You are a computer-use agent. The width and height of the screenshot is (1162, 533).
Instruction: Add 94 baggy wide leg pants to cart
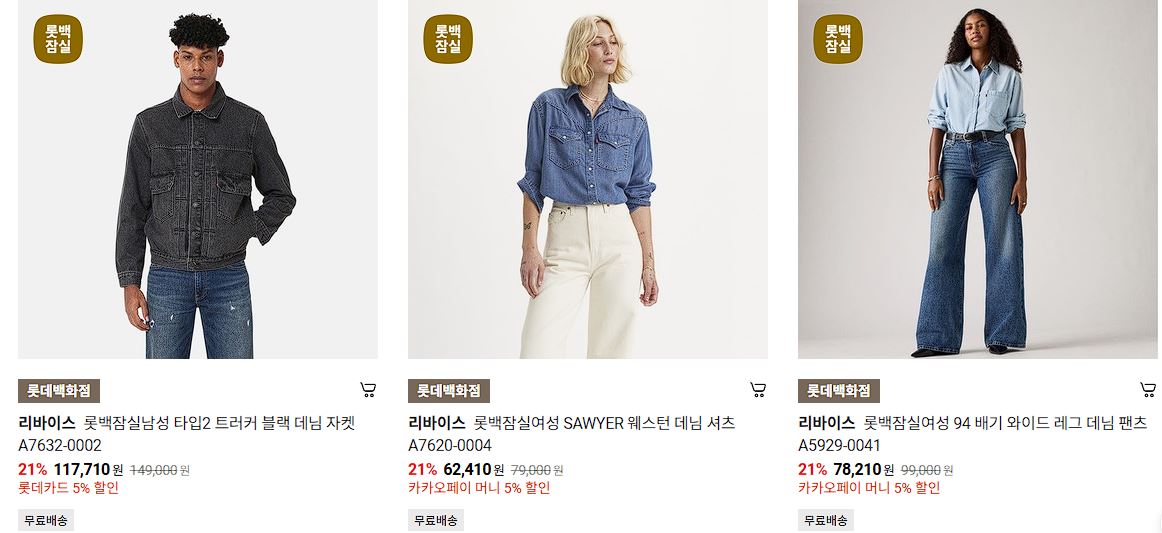(x=1147, y=389)
